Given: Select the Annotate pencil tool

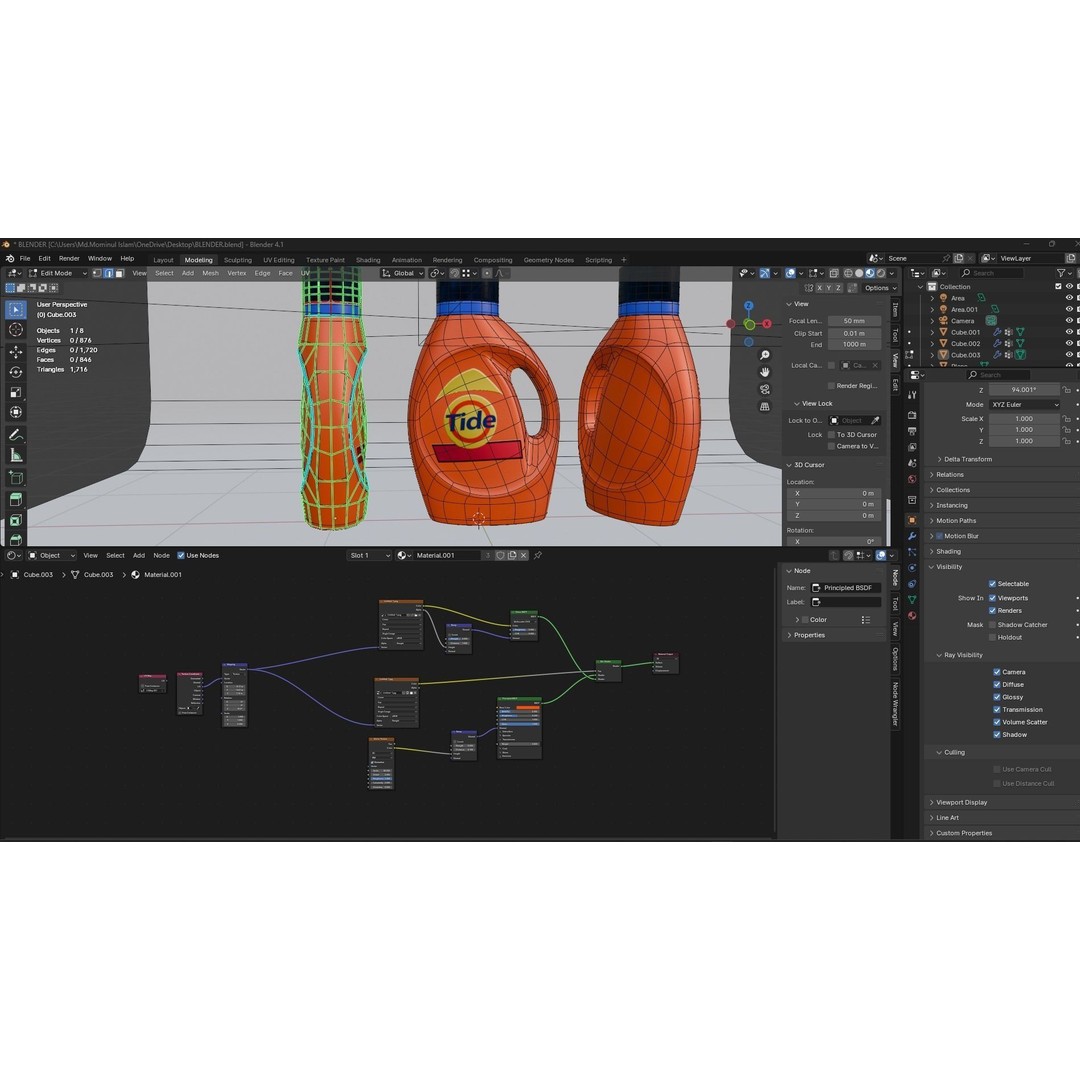Looking at the screenshot, I should [x=16, y=435].
